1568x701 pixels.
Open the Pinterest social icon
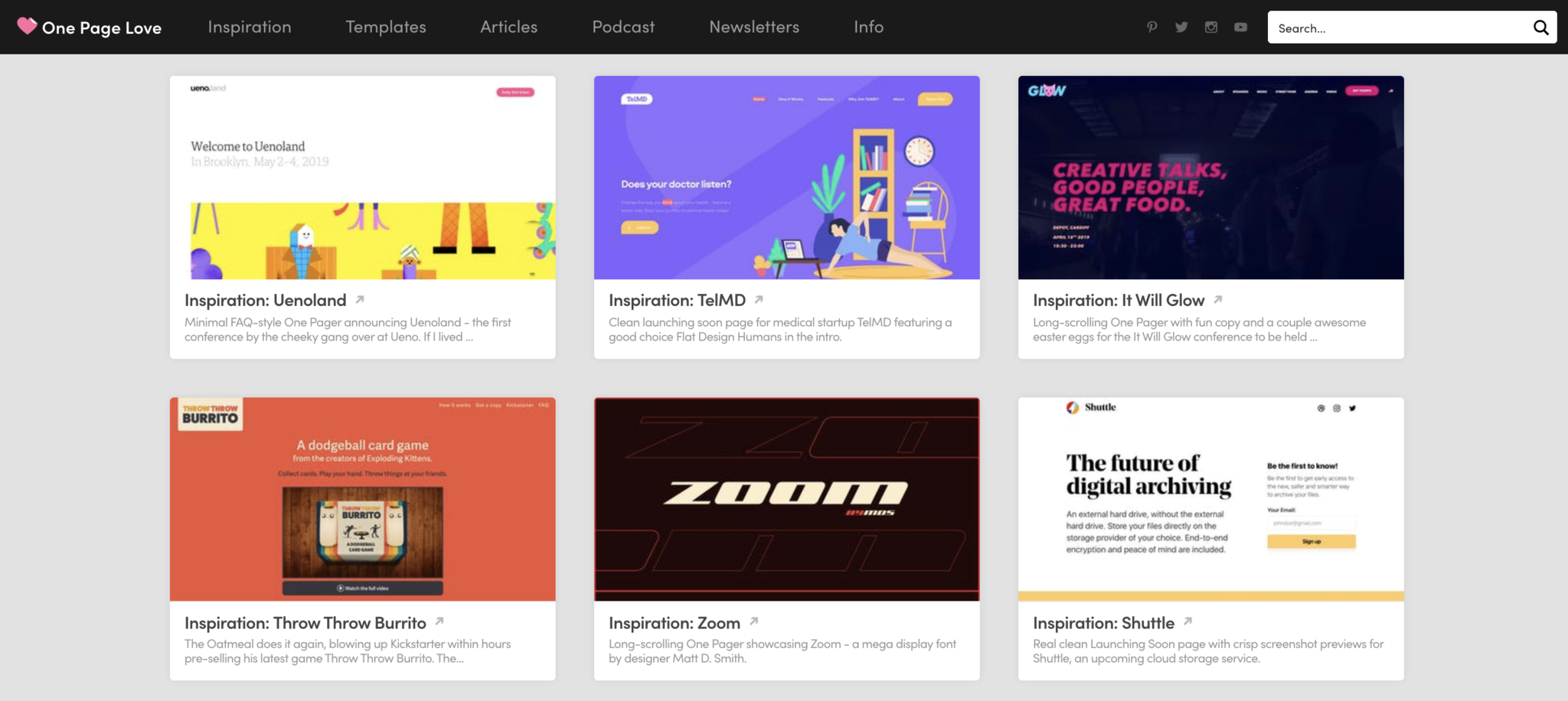[x=1151, y=27]
